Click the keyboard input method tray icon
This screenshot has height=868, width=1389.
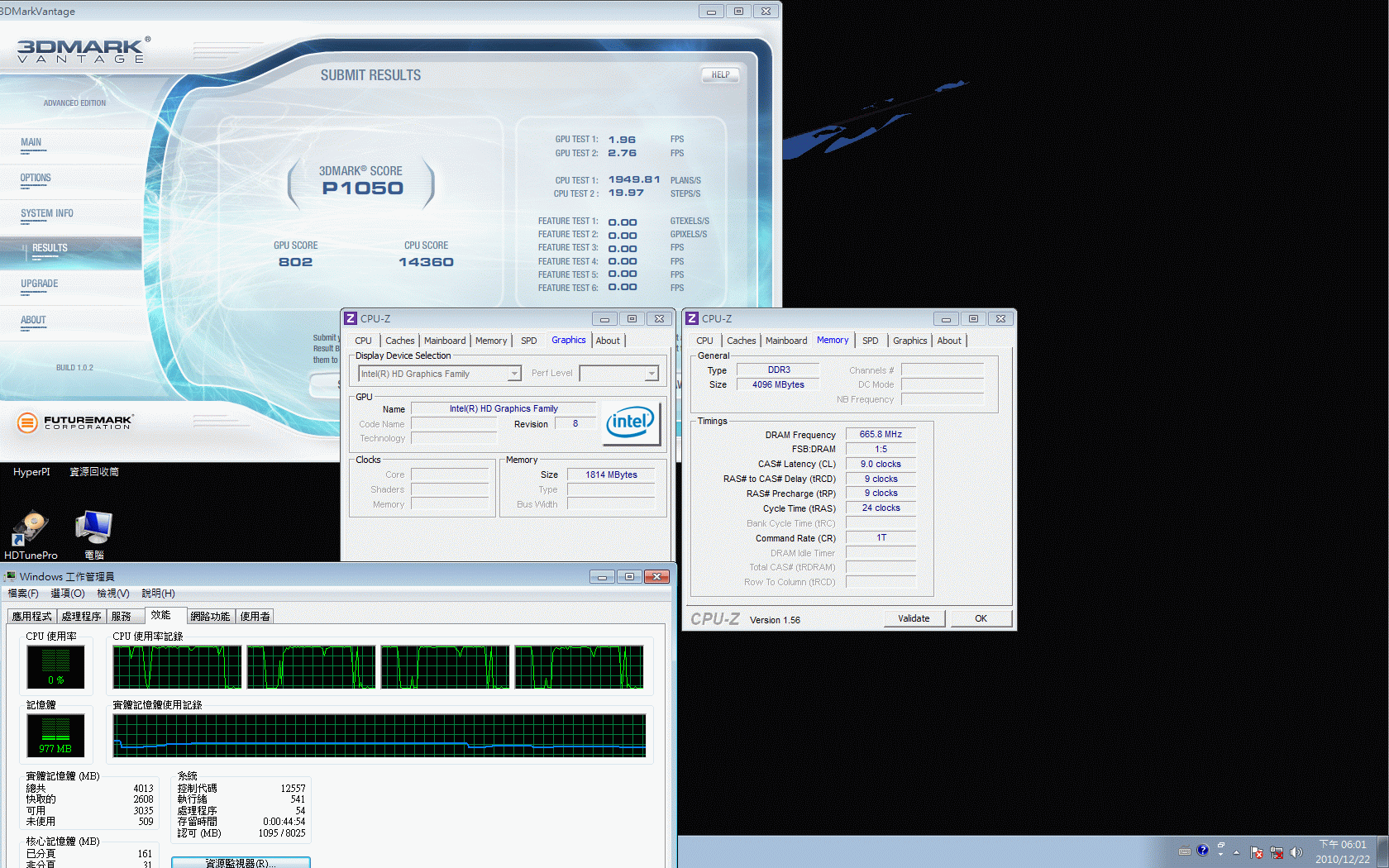click(x=1185, y=851)
